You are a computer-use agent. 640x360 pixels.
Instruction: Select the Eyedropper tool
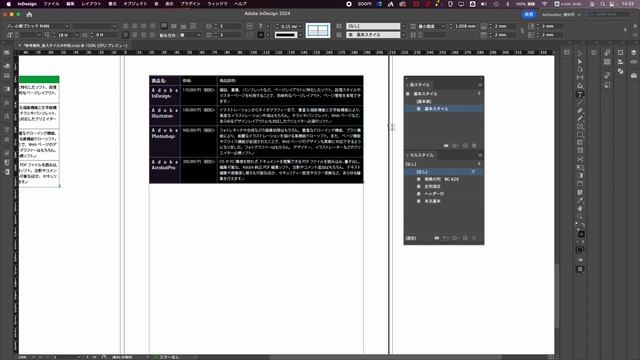coord(580,200)
